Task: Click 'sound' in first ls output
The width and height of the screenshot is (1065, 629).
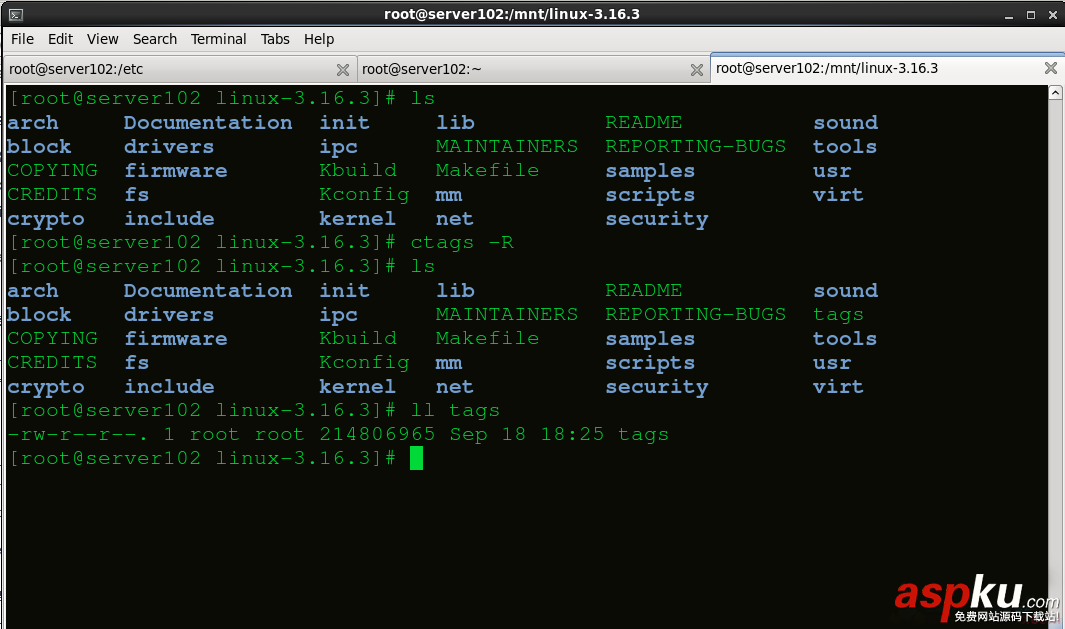Action: pyautogui.click(x=846, y=122)
